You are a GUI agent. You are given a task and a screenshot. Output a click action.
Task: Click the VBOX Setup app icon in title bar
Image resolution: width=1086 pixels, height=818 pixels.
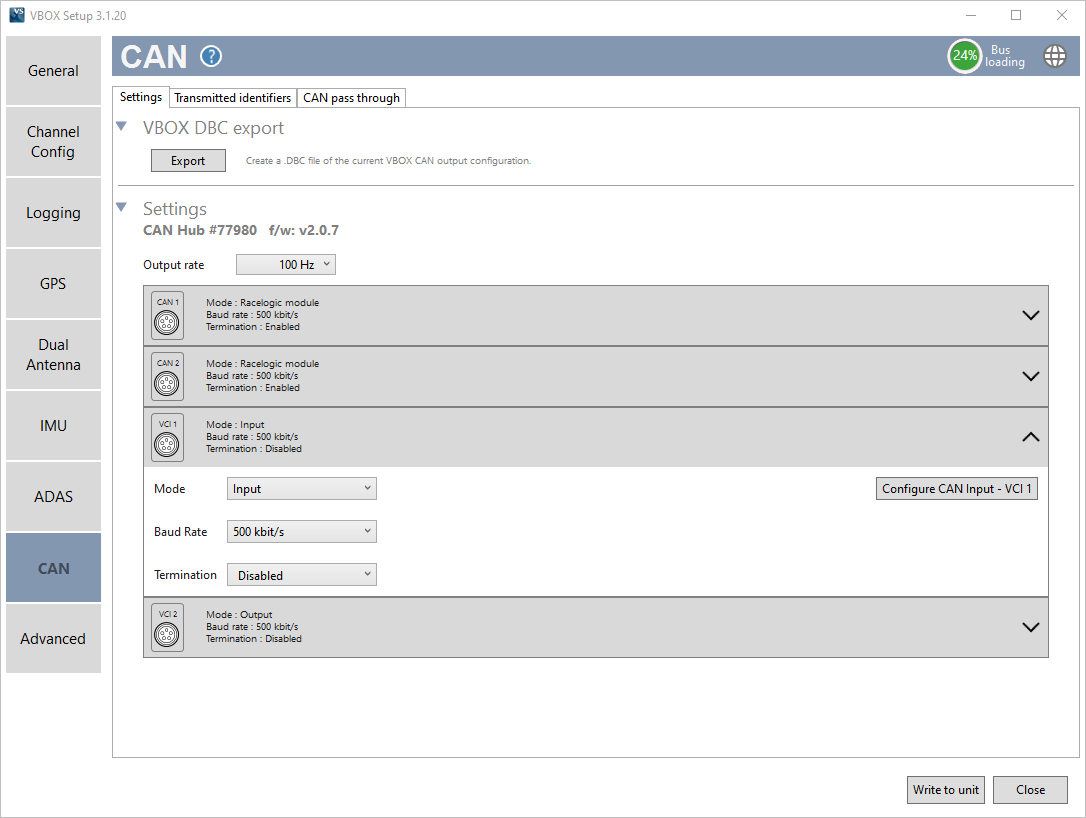[17, 15]
